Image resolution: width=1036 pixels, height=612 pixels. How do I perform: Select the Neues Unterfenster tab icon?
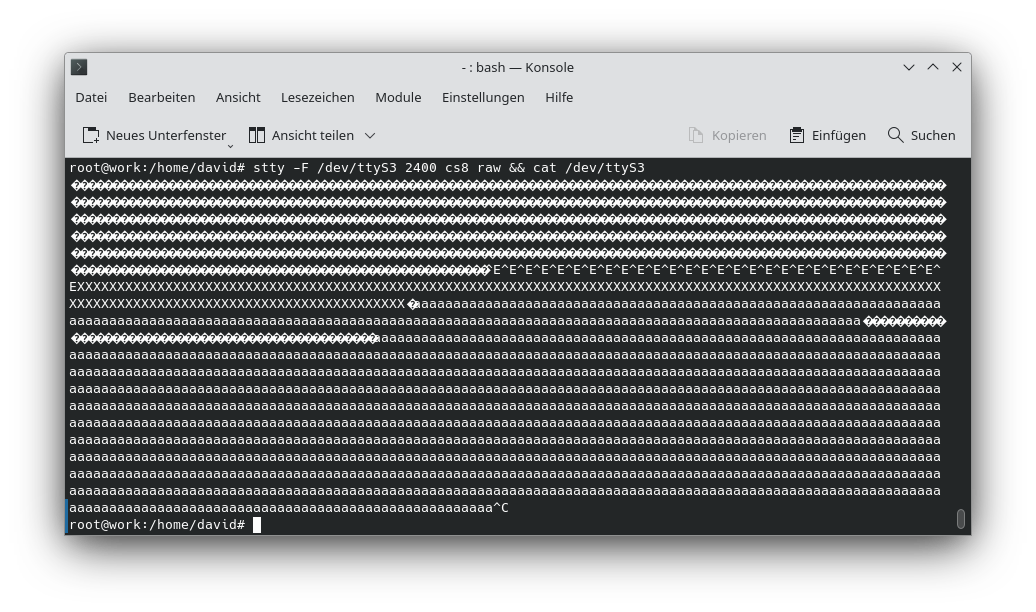coord(91,134)
